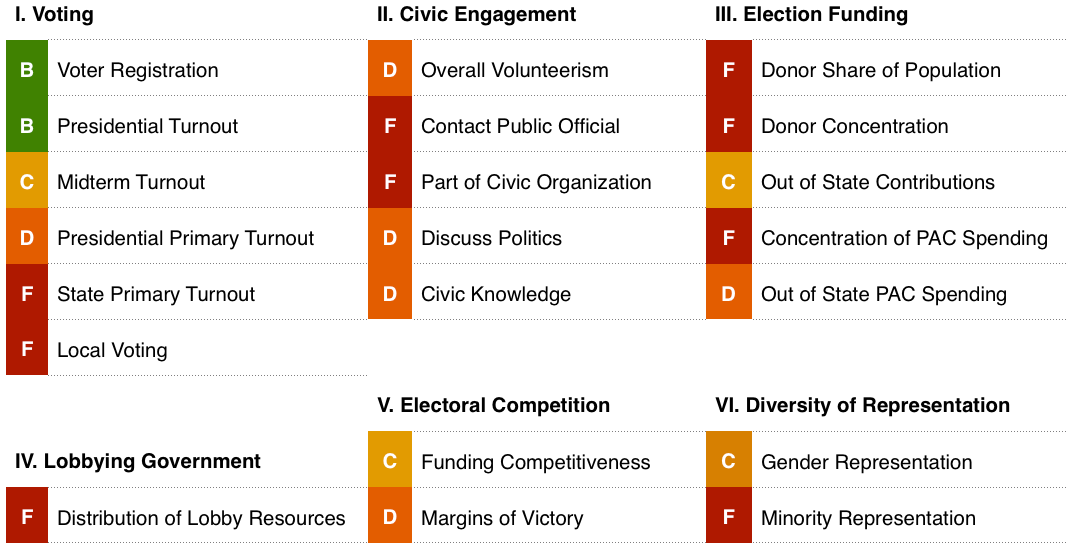
Task: Click the B grade badge for Voter Registration
Action: coord(27,70)
